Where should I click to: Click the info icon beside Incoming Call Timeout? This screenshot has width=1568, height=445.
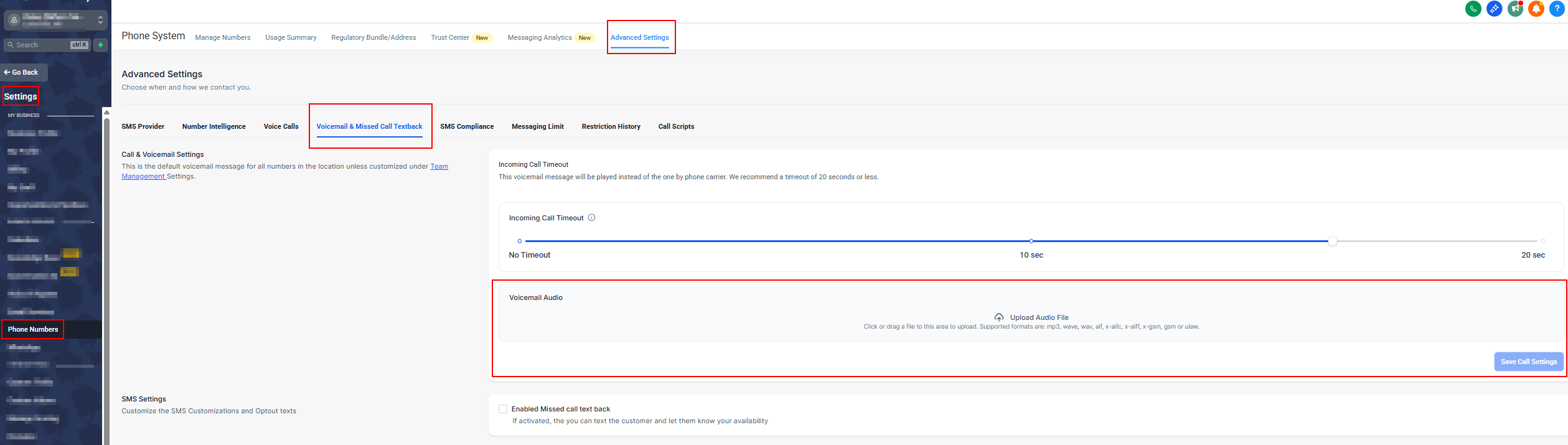(592, 218)
